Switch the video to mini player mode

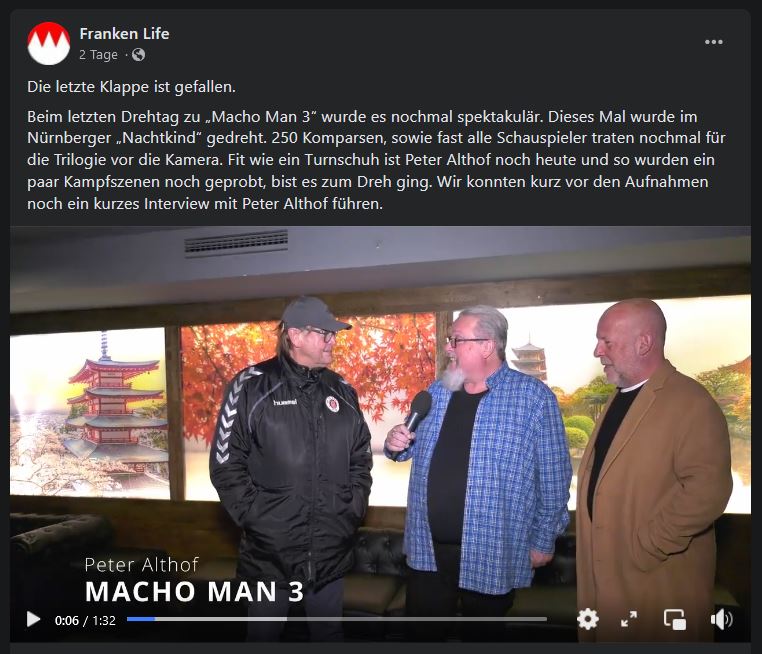point(675,620)
